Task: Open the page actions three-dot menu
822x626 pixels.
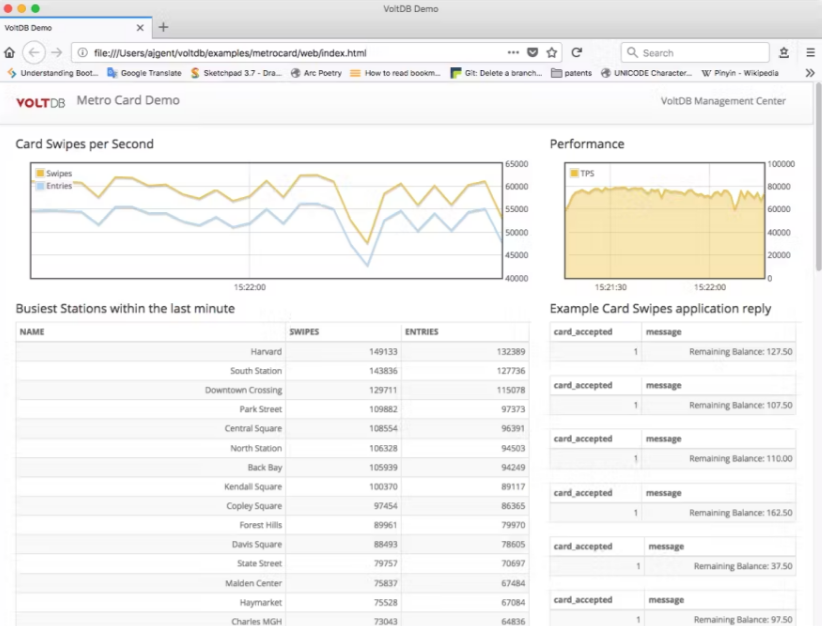Action: point(513,53)
